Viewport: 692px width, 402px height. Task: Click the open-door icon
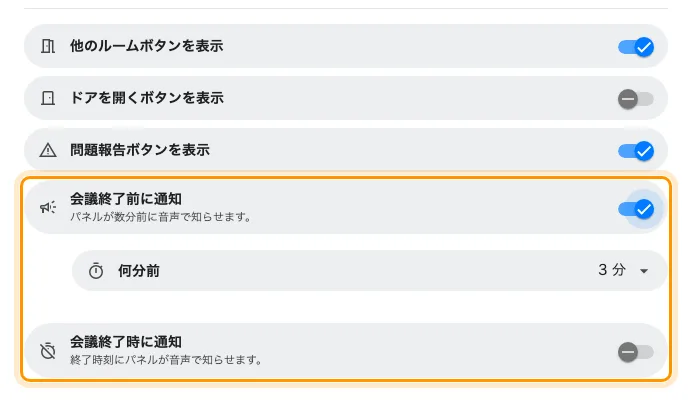pyautogui.click(x=48, y=98)
